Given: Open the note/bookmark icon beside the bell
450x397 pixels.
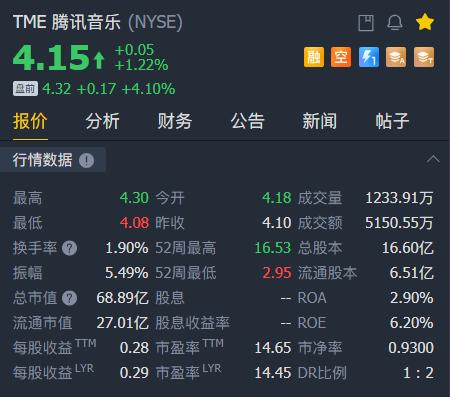Looking at the screenshot, I should click(366, 23).
